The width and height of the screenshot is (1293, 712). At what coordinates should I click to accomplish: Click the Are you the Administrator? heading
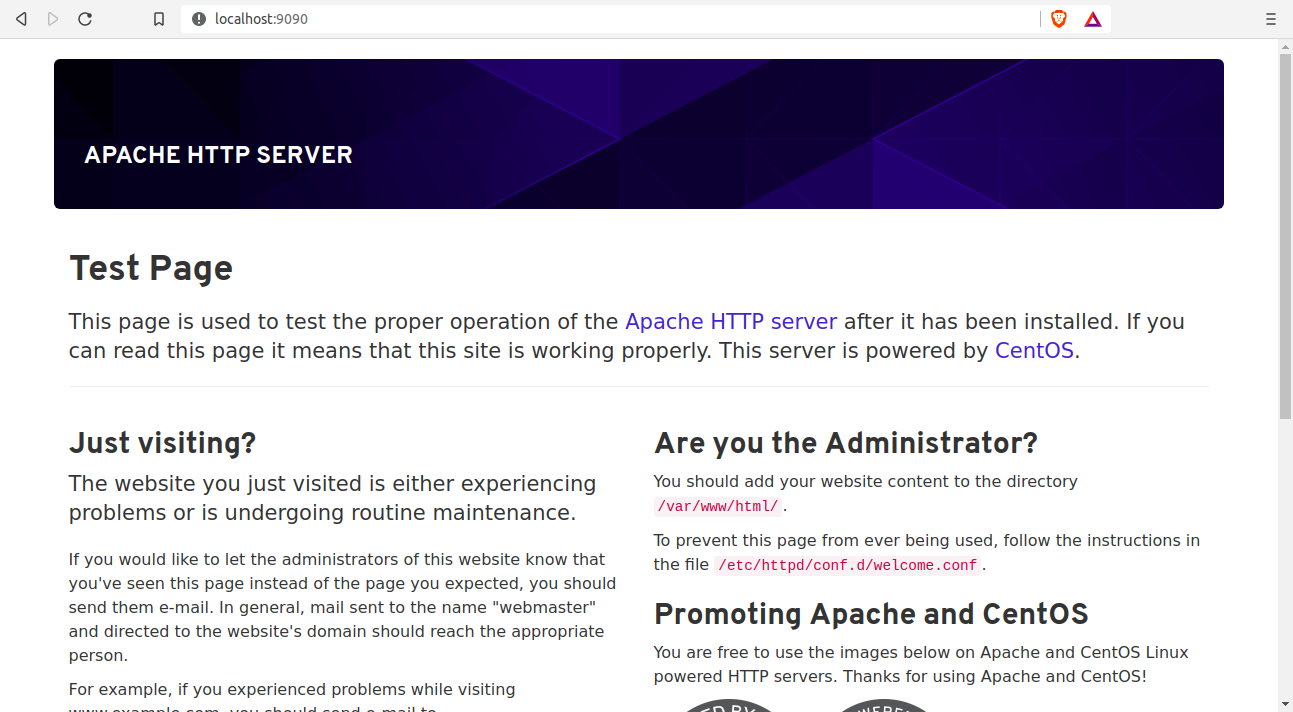[x=846, y=443]
